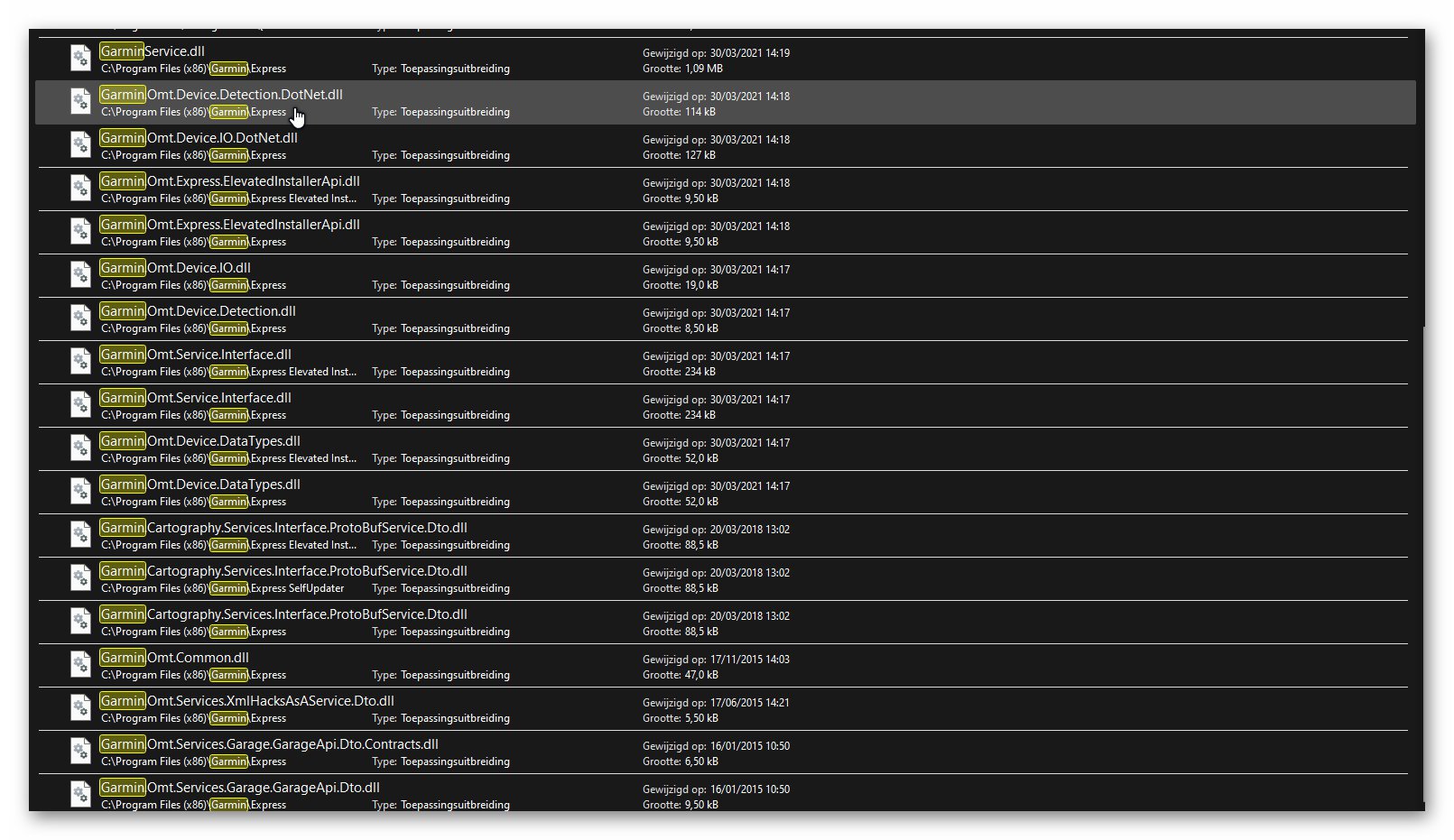Click the vertical scrollbar of the results list

click(x=1421, y=564)
